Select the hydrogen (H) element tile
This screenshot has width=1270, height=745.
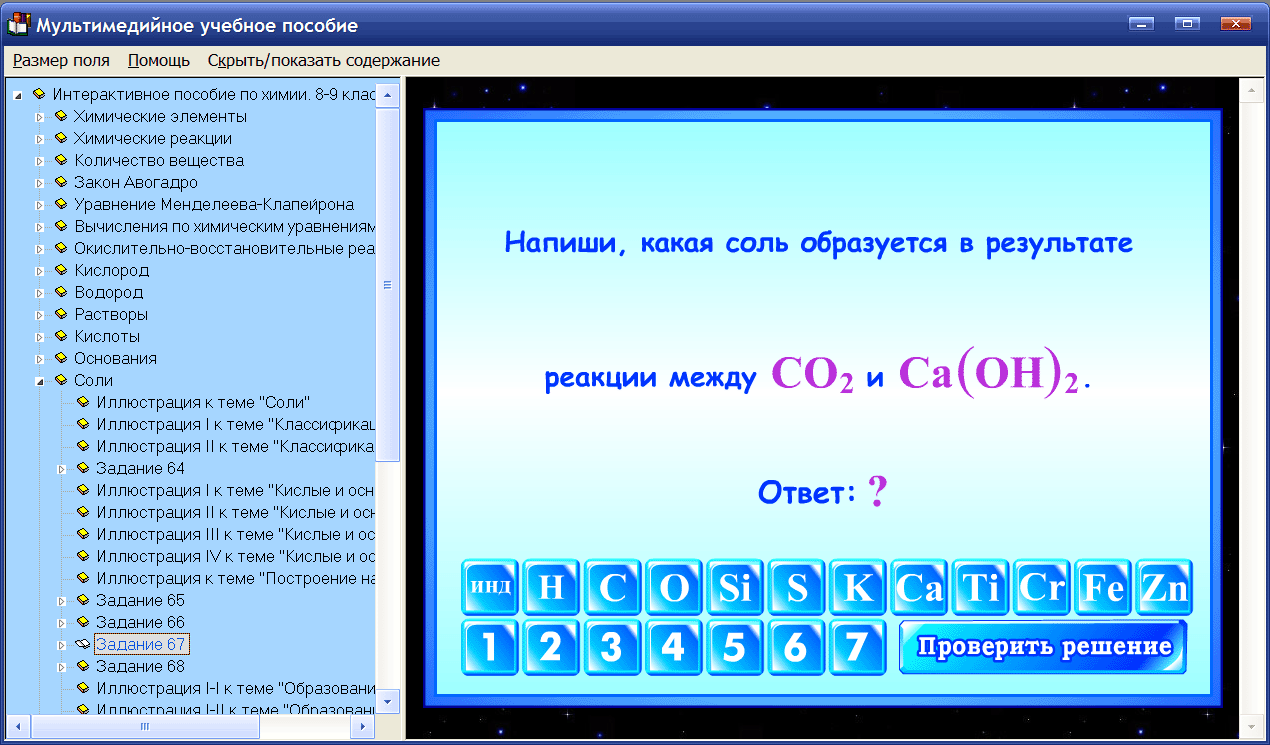point(551,588)
